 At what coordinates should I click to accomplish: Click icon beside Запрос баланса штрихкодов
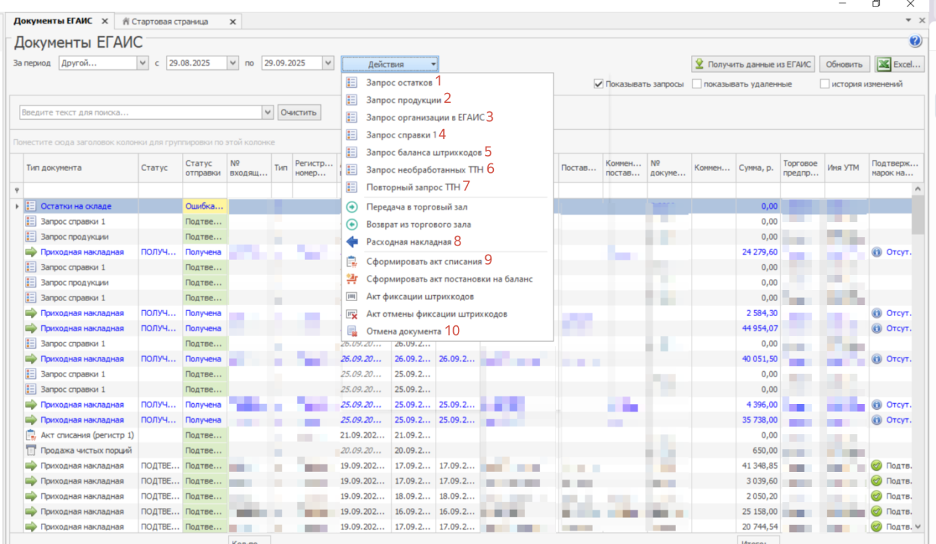click(352, 152)
